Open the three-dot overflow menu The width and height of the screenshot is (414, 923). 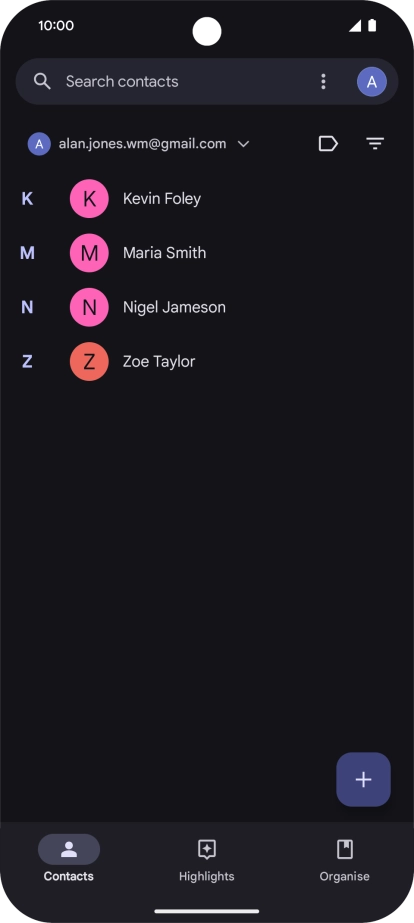tap(323, 81)
